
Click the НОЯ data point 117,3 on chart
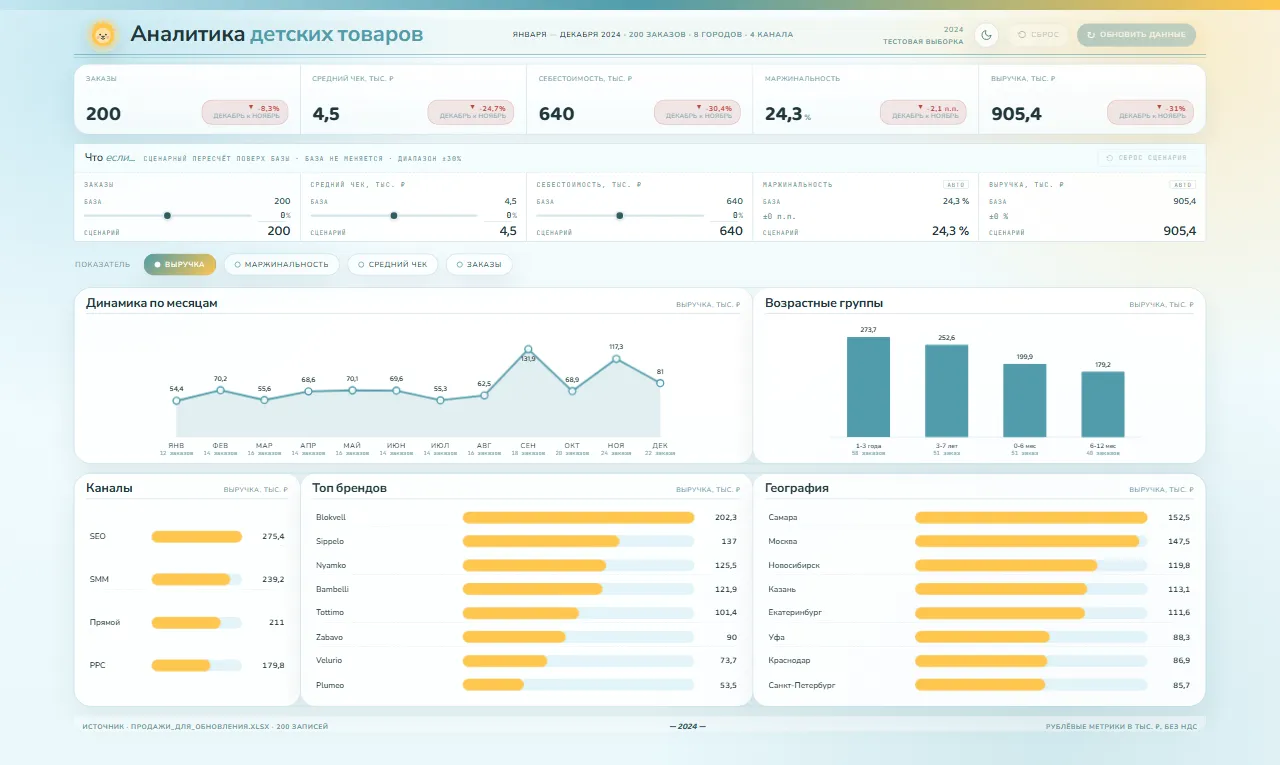pyautogui.click(x=616, y=358)
